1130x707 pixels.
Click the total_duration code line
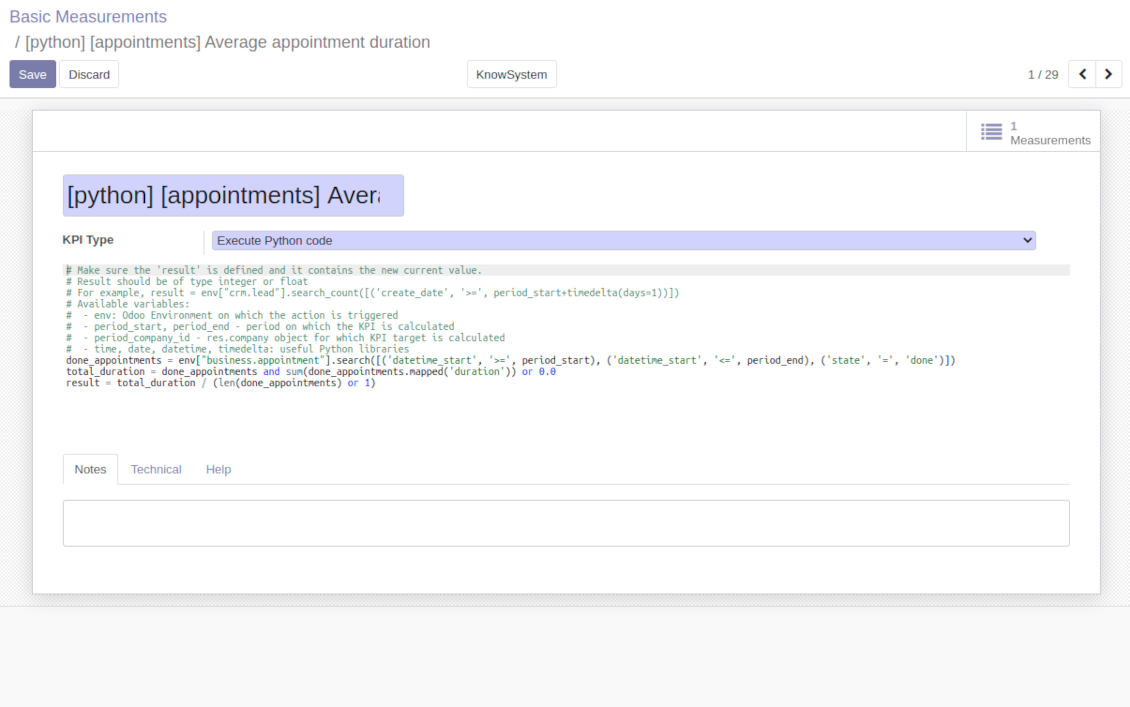point(311,372)
